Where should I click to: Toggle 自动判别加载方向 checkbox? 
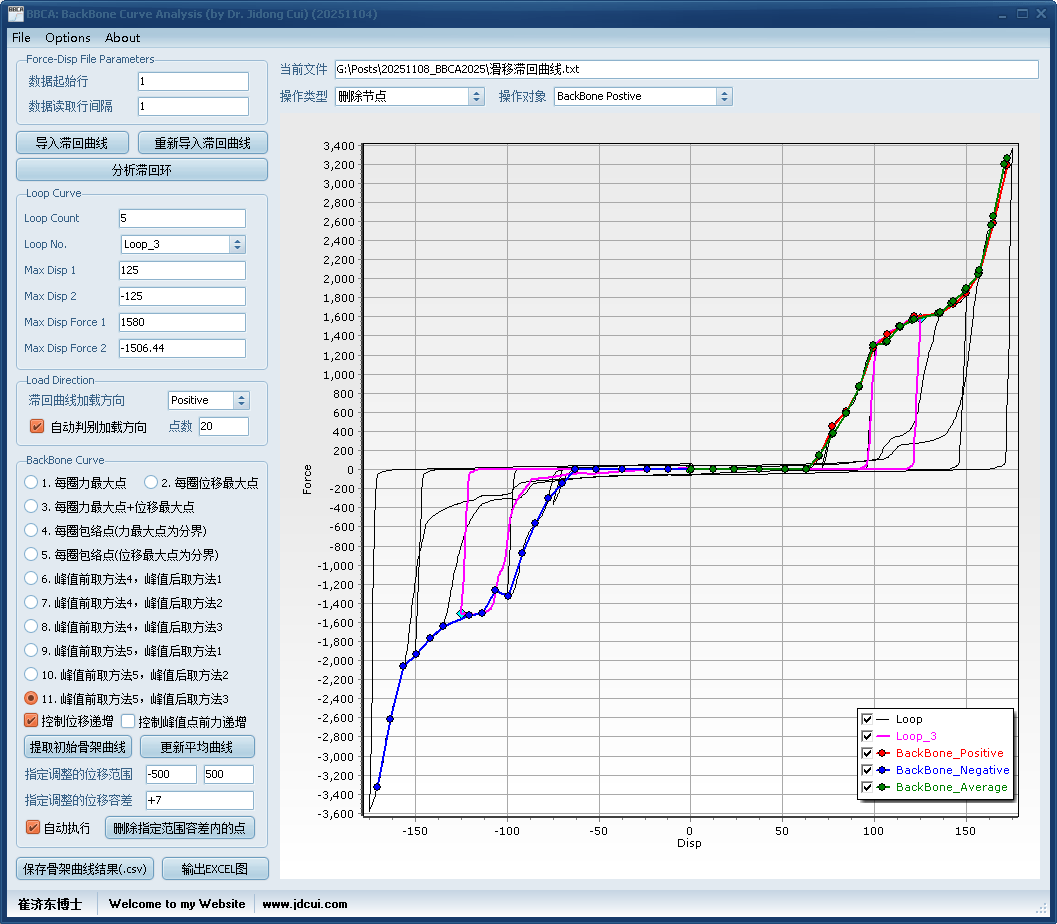(37, 427)
